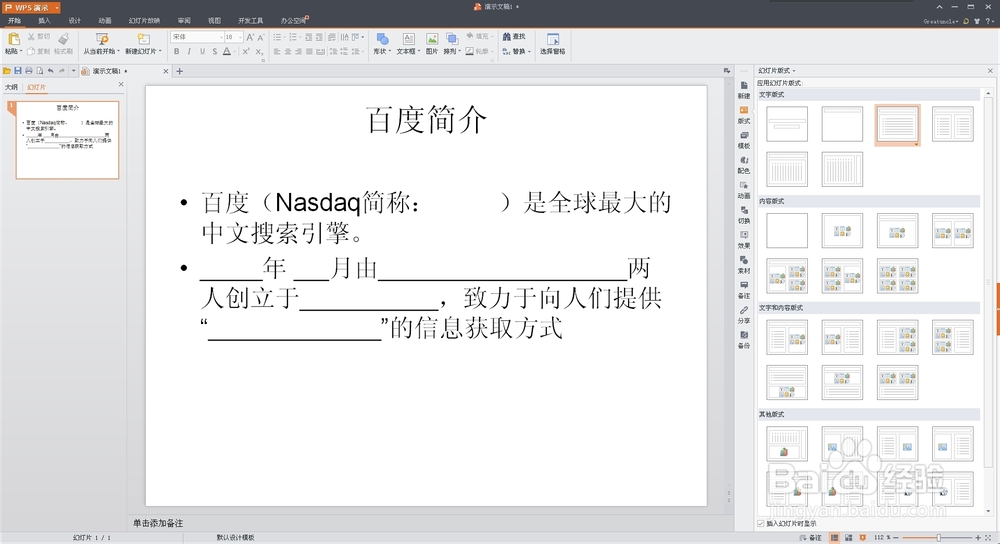This screenshot has width=1000, height=544.
Task: Switch to the 大纲 (Outline) panel tab
Action: click(x=11, y=87)
